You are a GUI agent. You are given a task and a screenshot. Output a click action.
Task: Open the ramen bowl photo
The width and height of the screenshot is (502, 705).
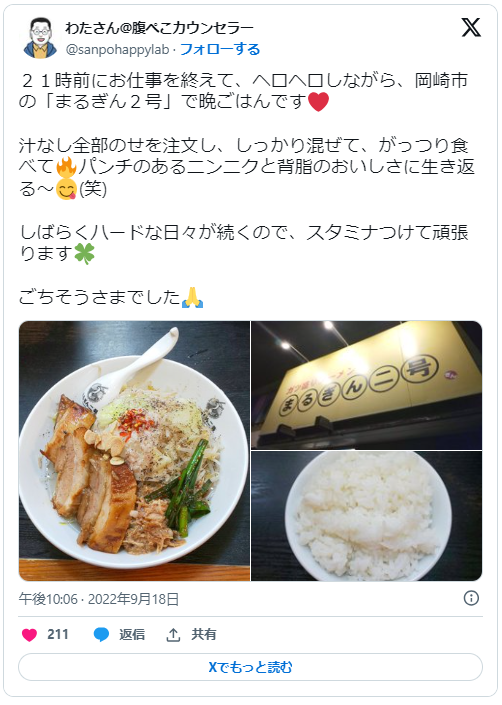(134, 451)
